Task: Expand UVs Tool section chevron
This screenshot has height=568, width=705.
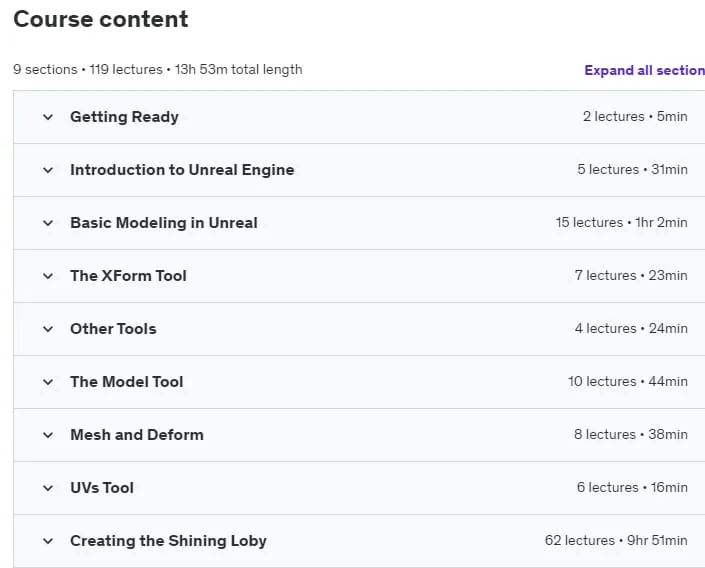Action: click(x=48, y=488)
